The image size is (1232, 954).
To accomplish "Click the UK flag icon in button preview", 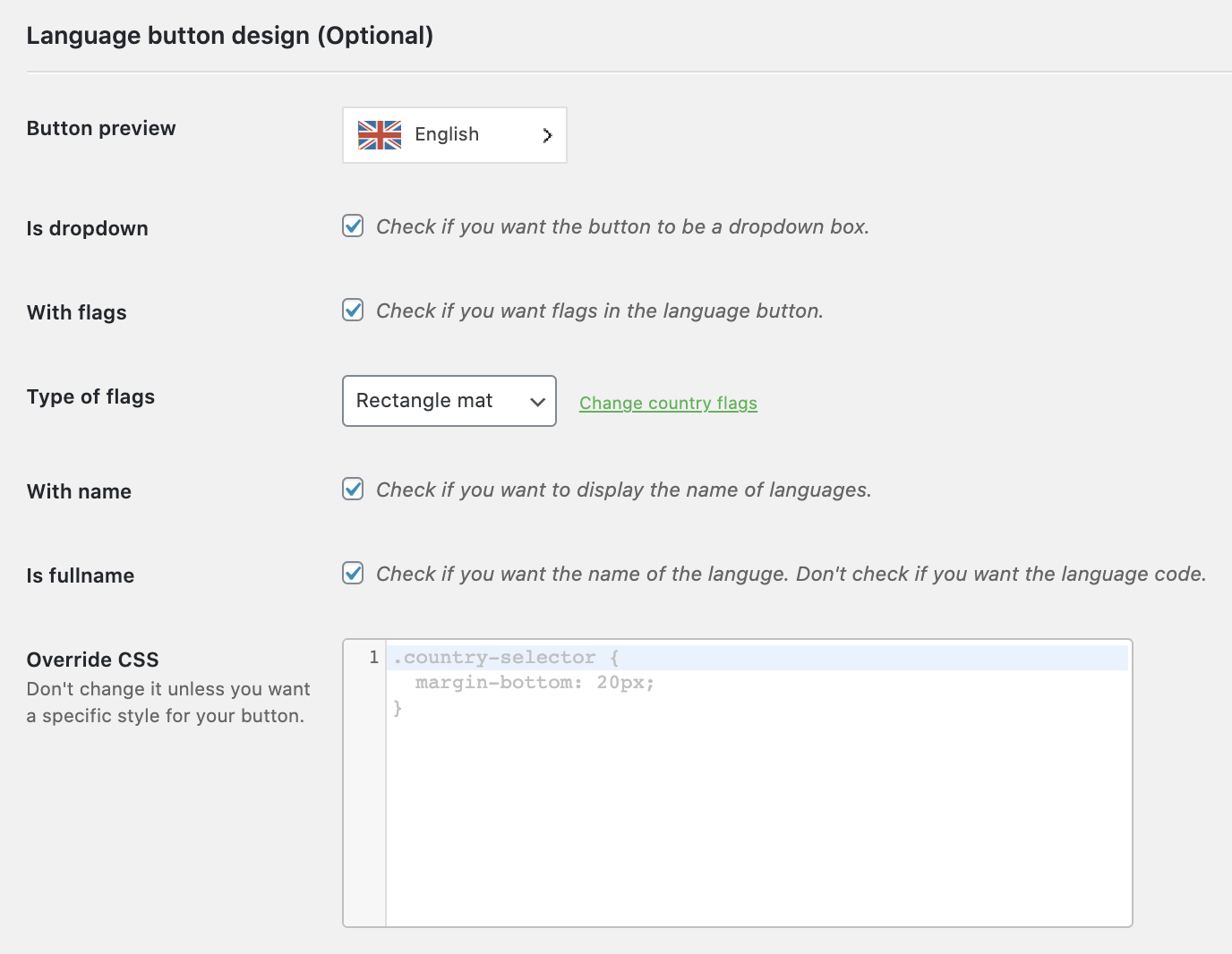I will 380,135.
